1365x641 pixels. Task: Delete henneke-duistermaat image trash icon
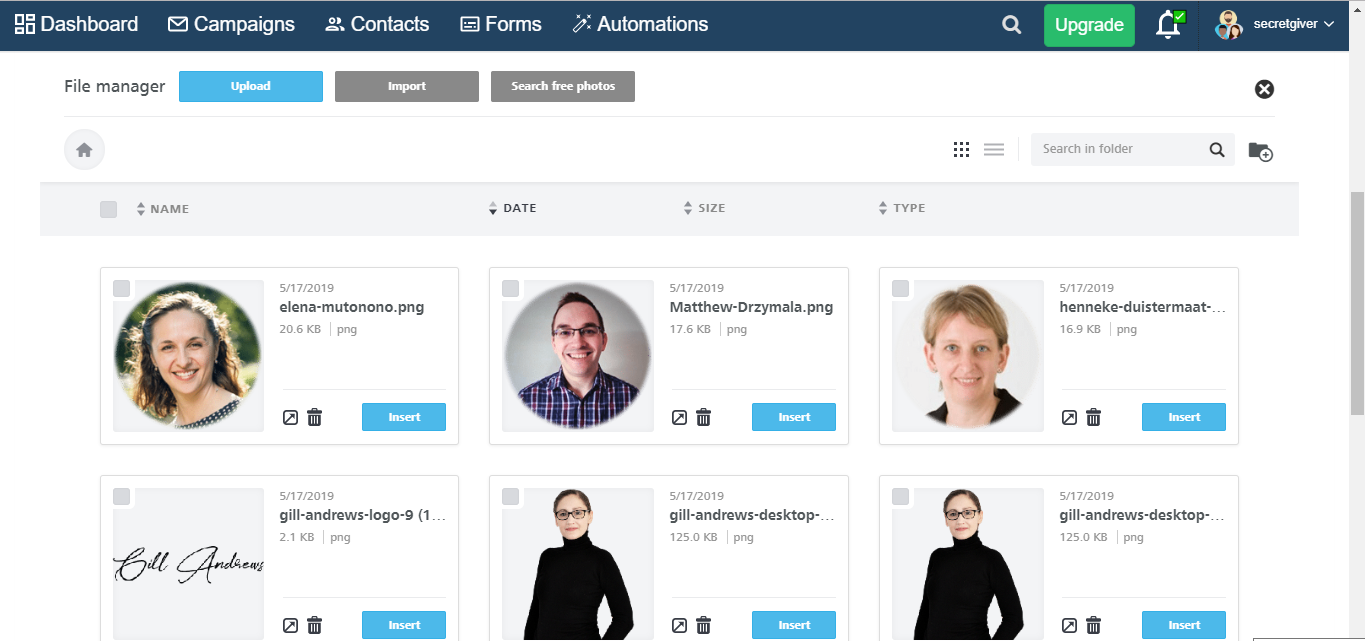(1094, 417)
